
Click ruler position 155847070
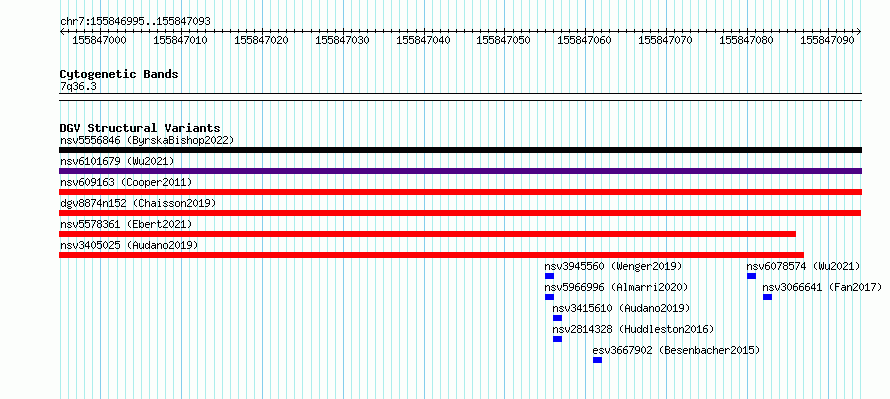666,40
